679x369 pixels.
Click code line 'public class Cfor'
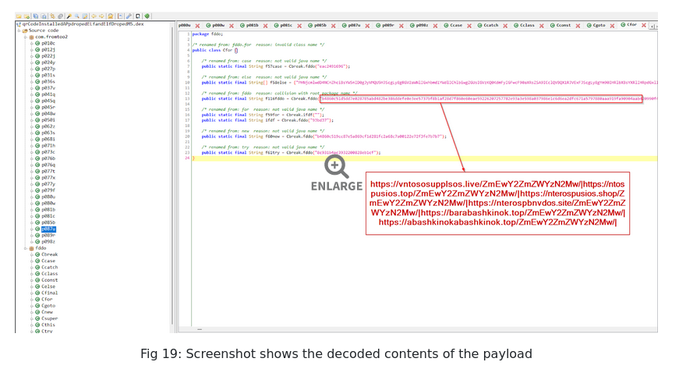coord(214,50)
